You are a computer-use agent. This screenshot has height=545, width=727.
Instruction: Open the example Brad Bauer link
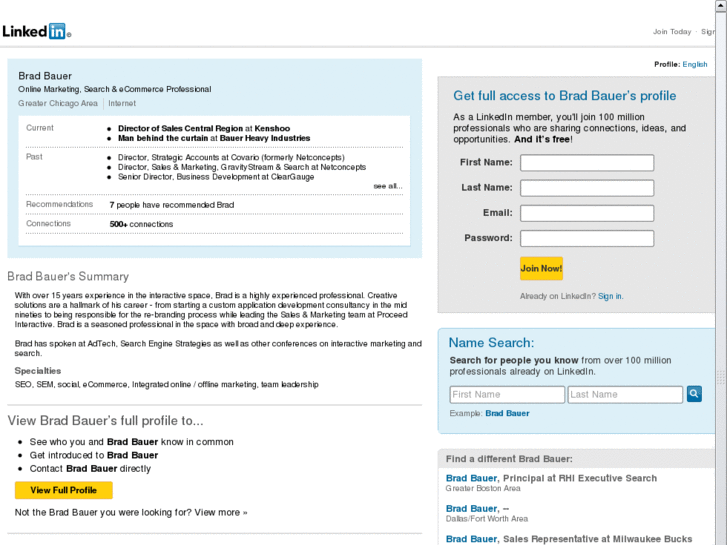tap(507, 413)
